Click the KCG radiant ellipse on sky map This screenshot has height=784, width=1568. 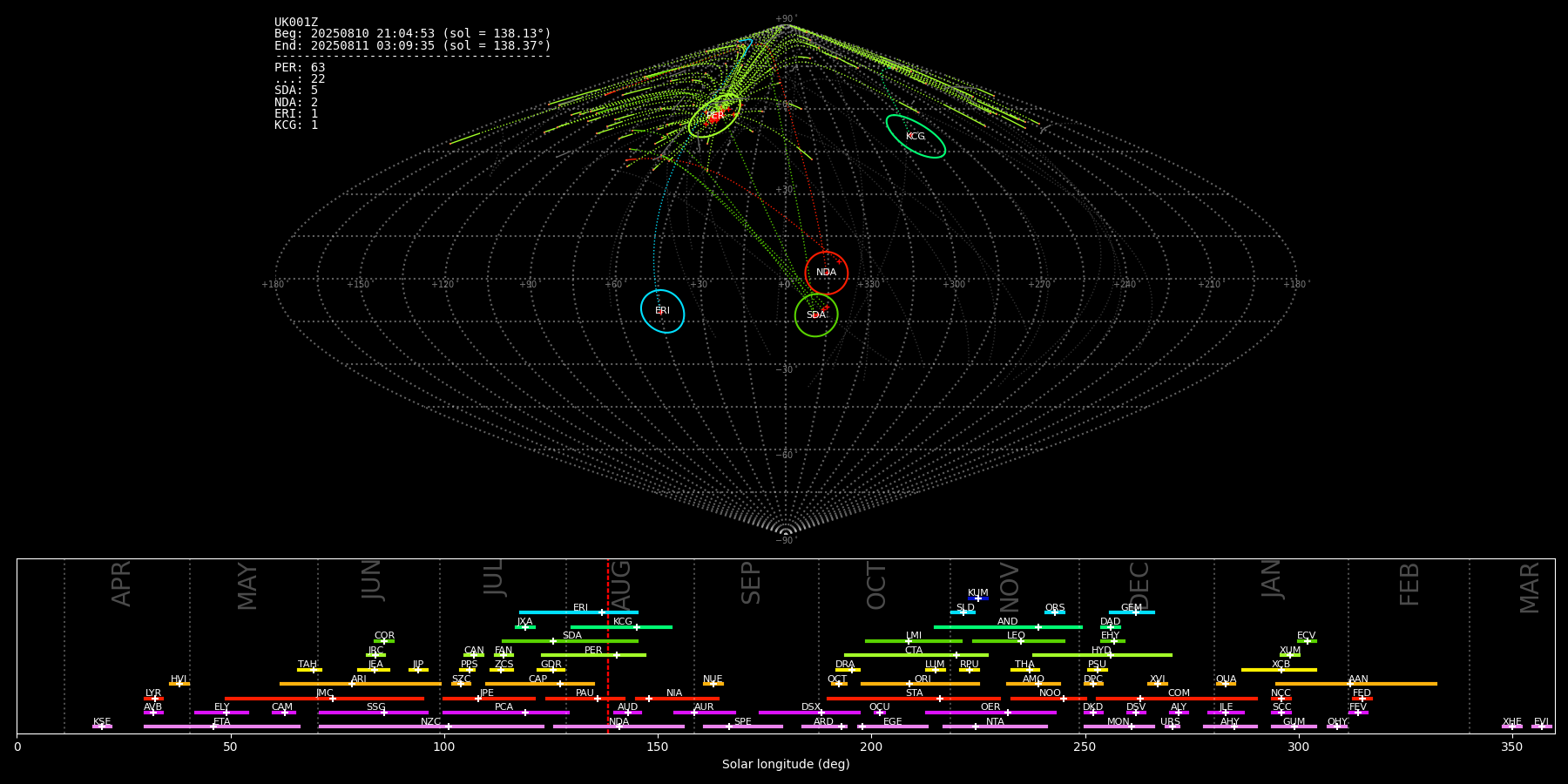[x=916, y=136]
